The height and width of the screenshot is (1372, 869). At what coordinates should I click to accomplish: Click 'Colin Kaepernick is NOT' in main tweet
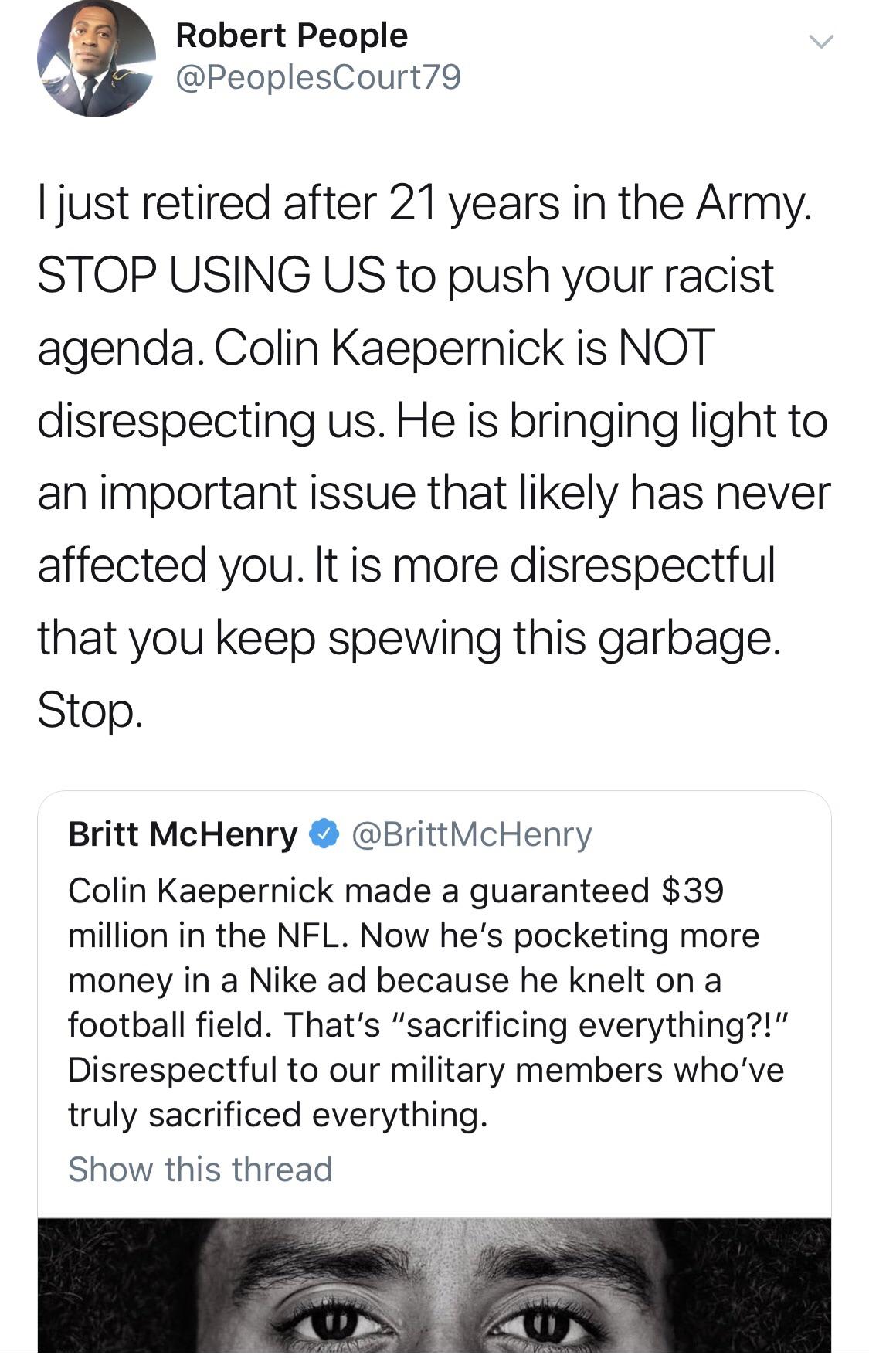tap(461, 348)
